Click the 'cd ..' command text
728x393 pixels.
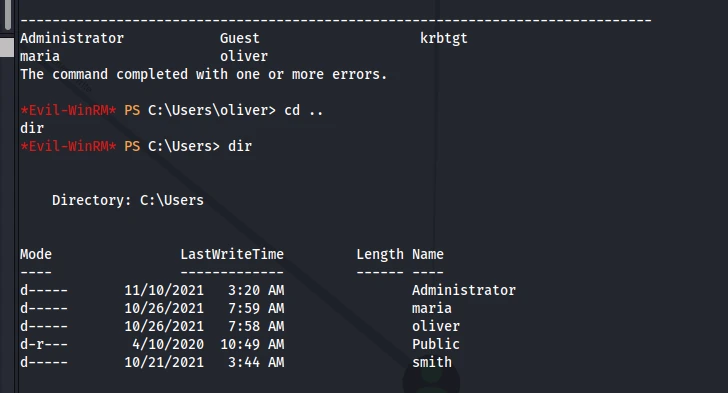tap(304, 110)
